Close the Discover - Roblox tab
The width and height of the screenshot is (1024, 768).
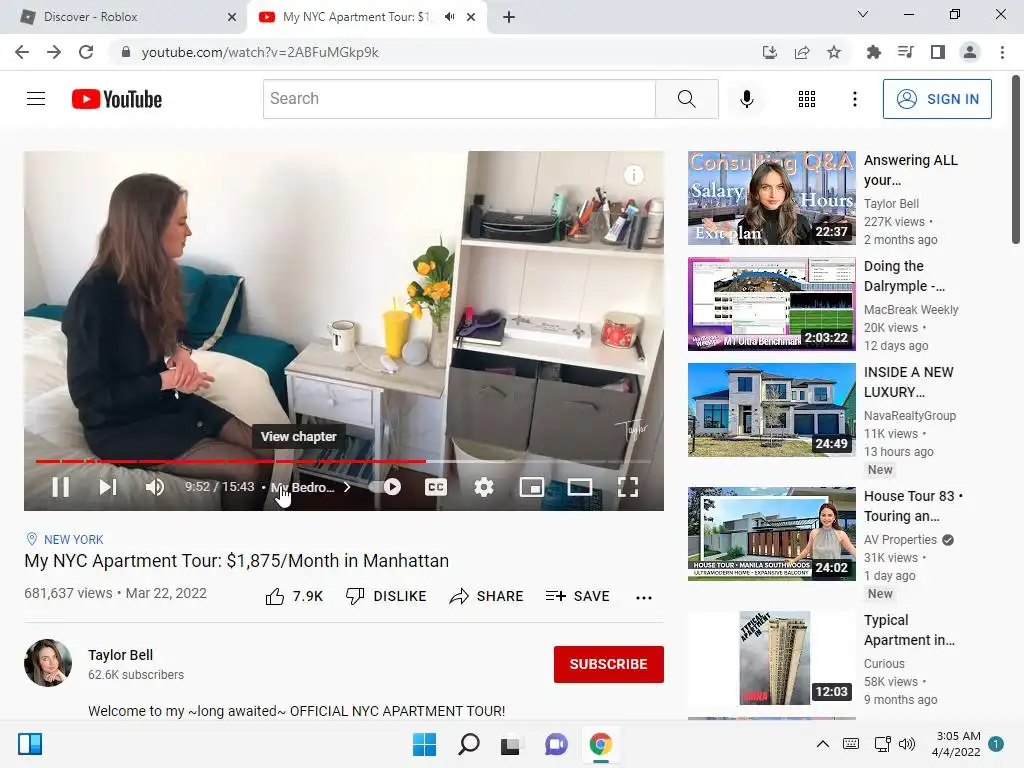click(232, 17)
